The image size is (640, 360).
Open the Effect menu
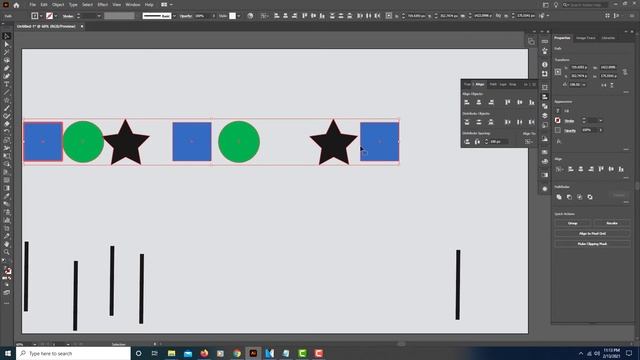[x=102, y=5]
